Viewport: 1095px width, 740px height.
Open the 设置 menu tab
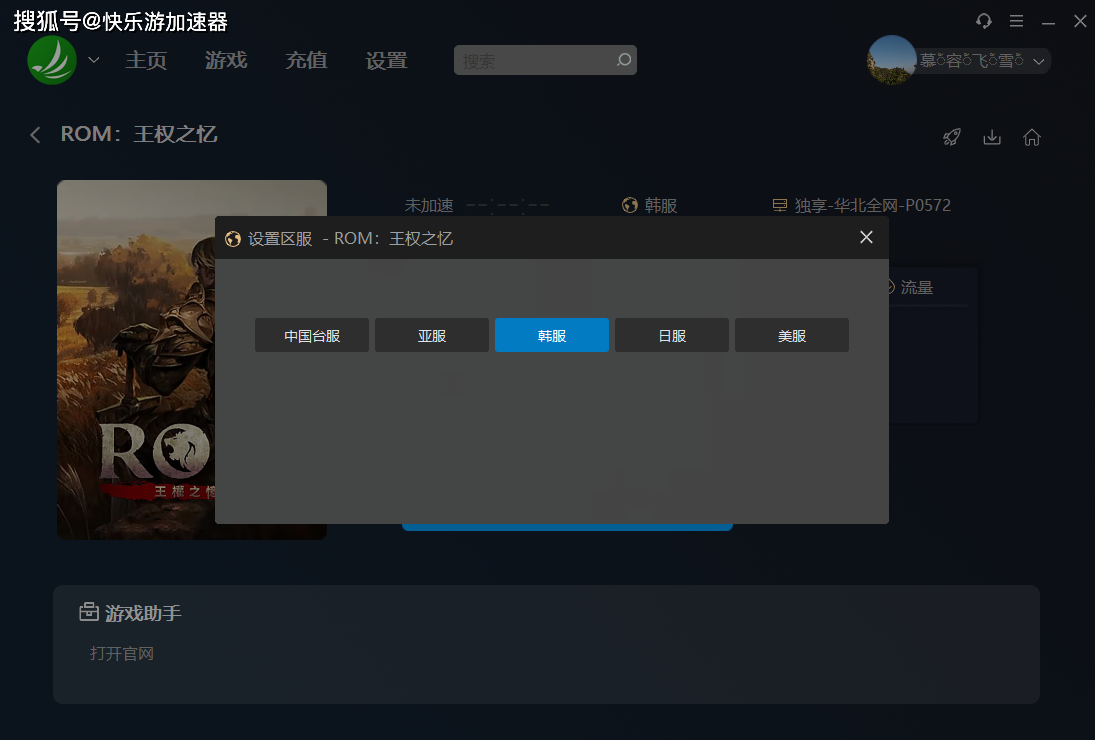pos(386,60)
